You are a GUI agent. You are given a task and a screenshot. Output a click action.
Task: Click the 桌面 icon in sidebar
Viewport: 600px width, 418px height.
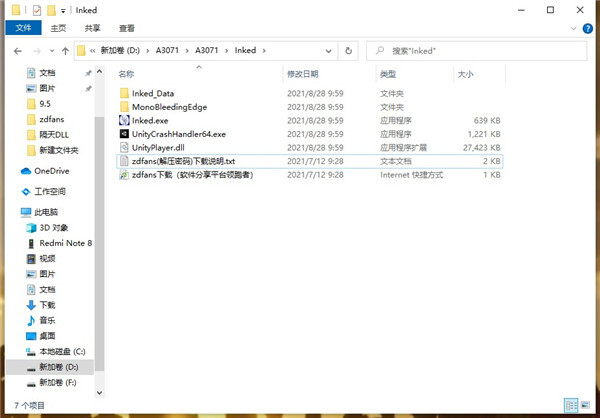pos(31,336)
